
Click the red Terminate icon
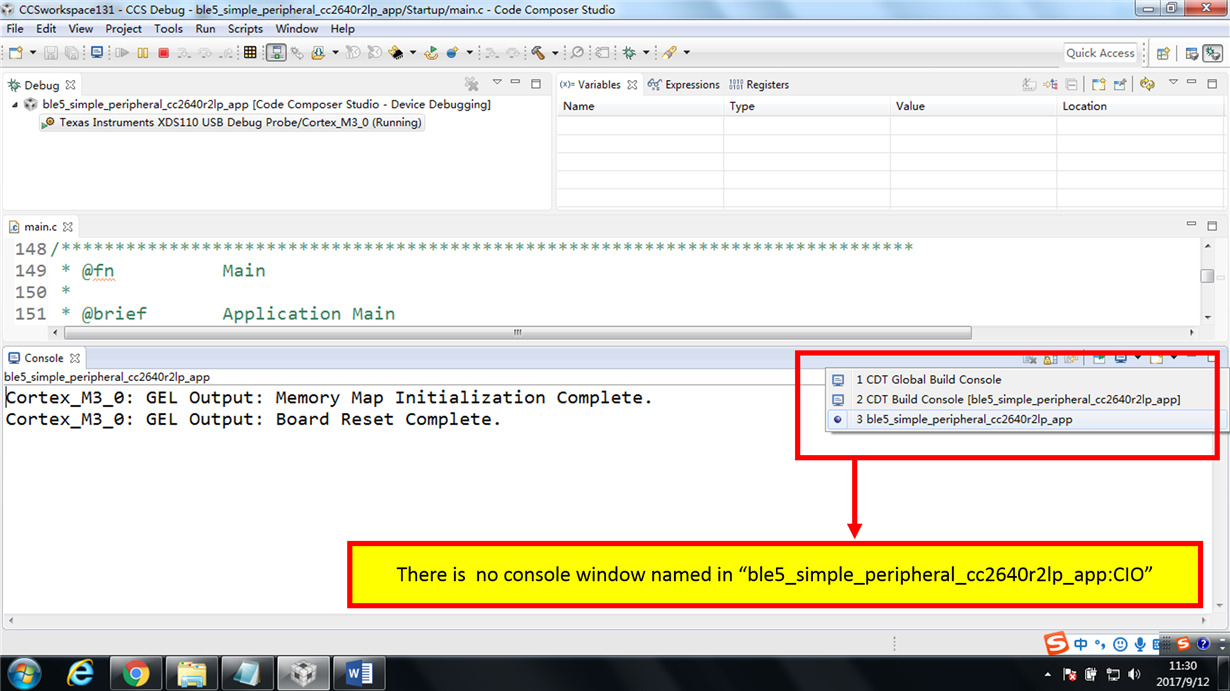point(163,52)
